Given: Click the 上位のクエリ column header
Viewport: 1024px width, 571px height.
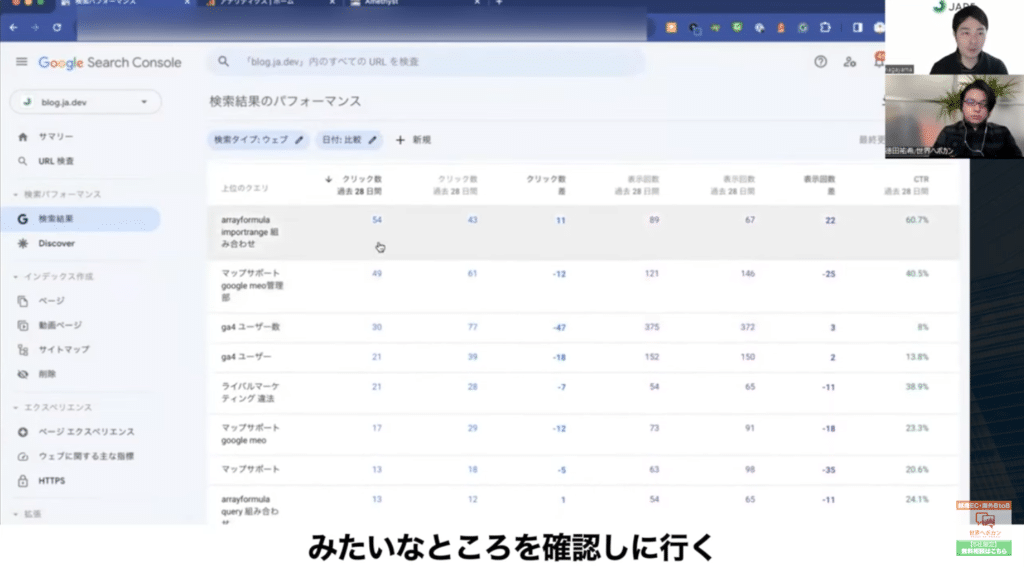Looking at the screenshot, I should (x=245, y=188).
